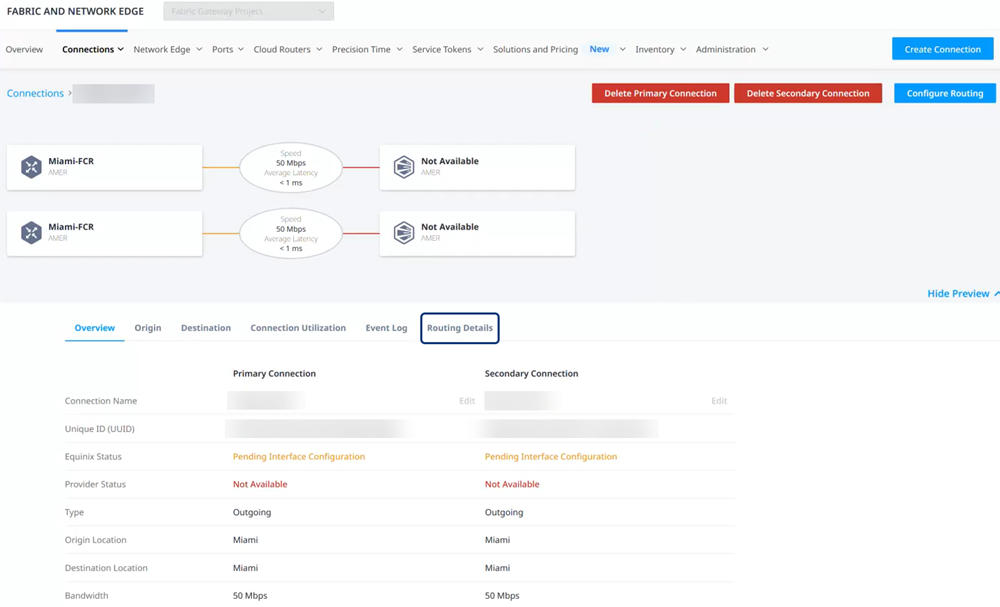Expand the Cloud Routers menu
This screenshot has height=607, width=1000.
tap(288, 49)
